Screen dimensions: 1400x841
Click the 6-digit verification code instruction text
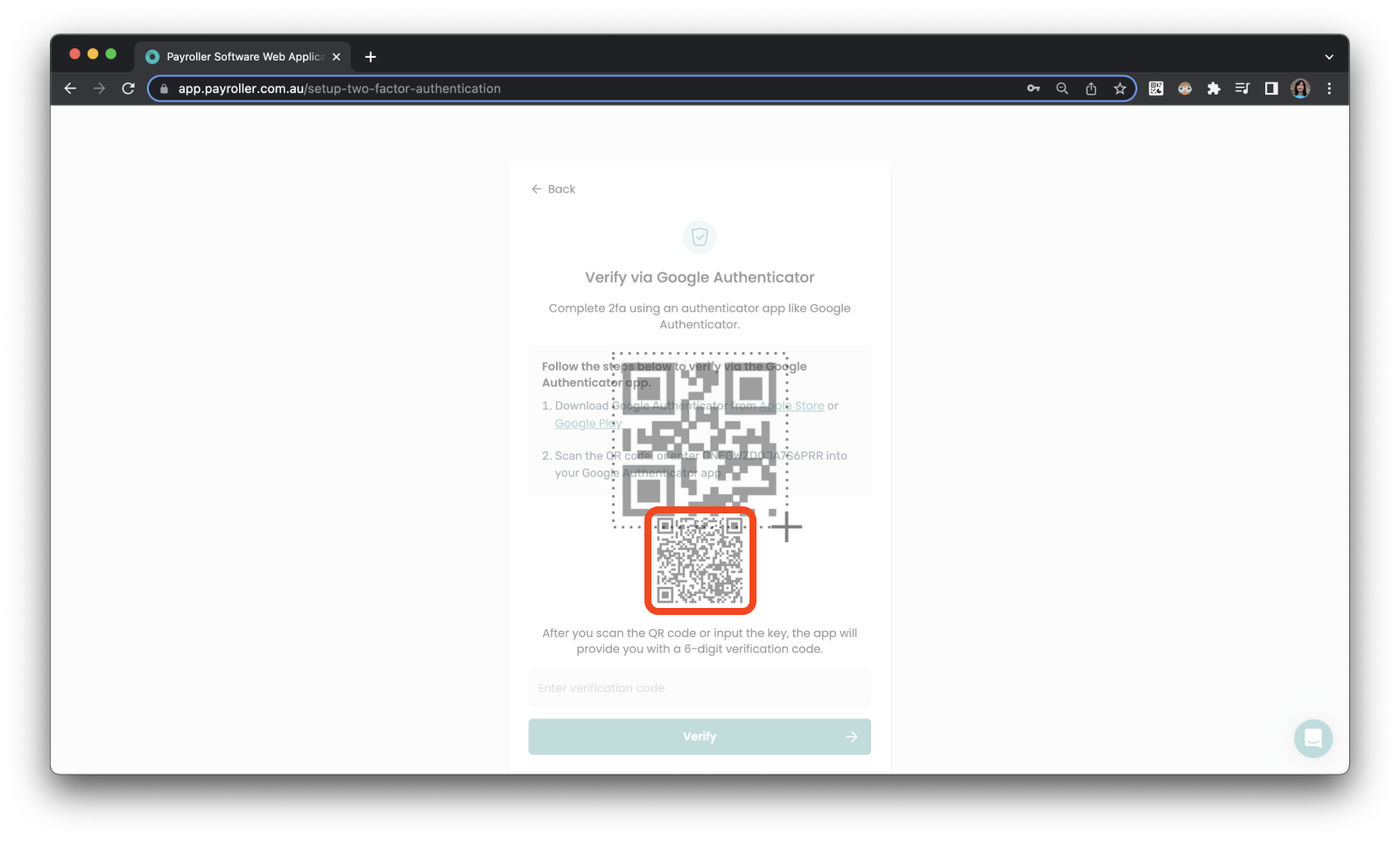coord(700,641)
